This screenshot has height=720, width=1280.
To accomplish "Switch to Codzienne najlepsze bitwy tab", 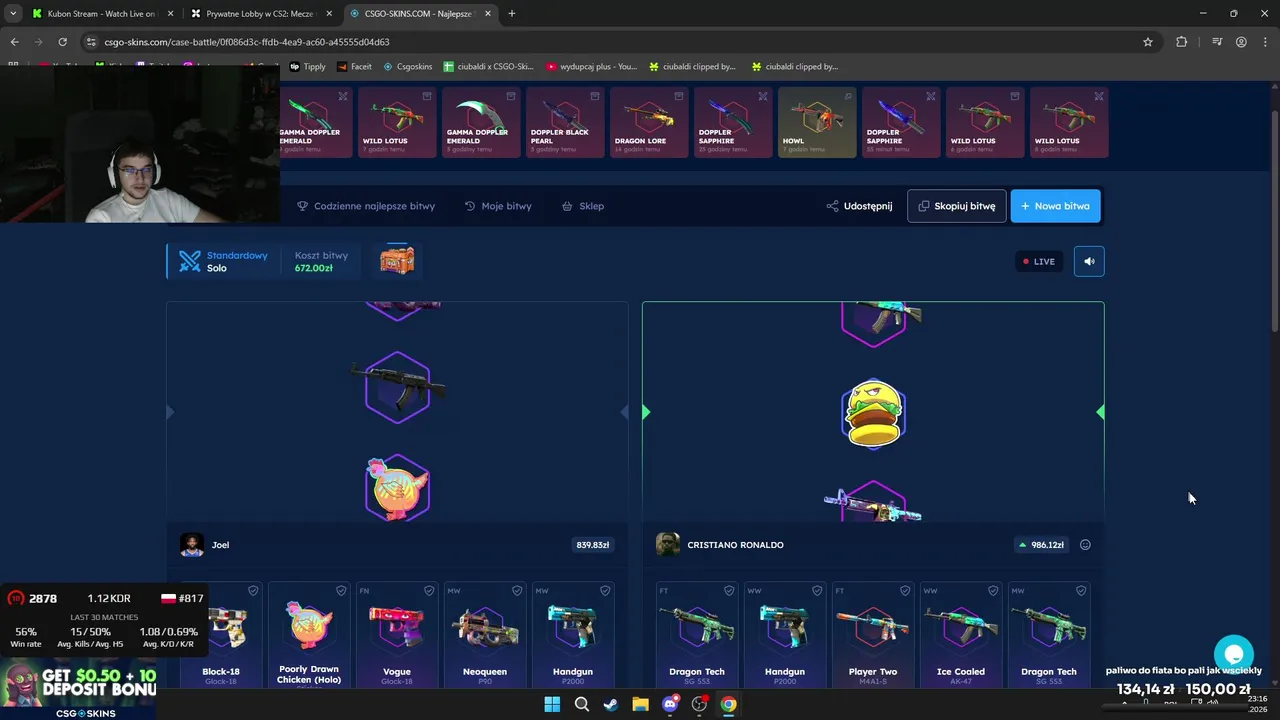I will 366,206.
